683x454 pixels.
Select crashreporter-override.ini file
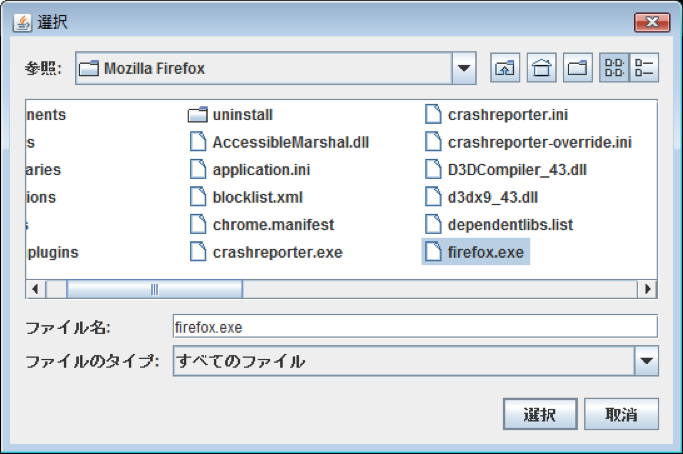point(528,142)
